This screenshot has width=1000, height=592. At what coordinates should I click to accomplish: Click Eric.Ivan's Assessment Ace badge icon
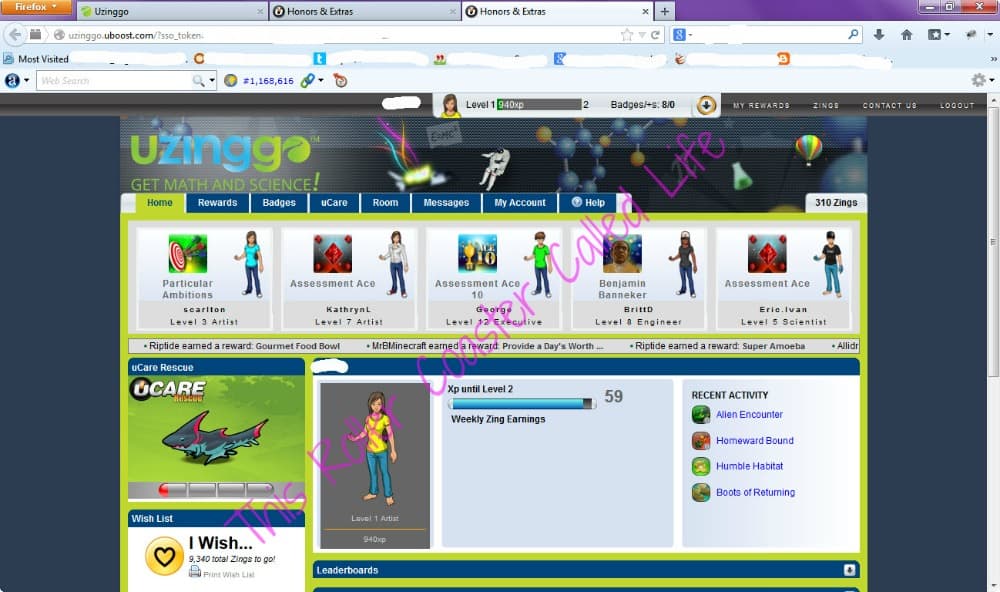click(767, 253)
